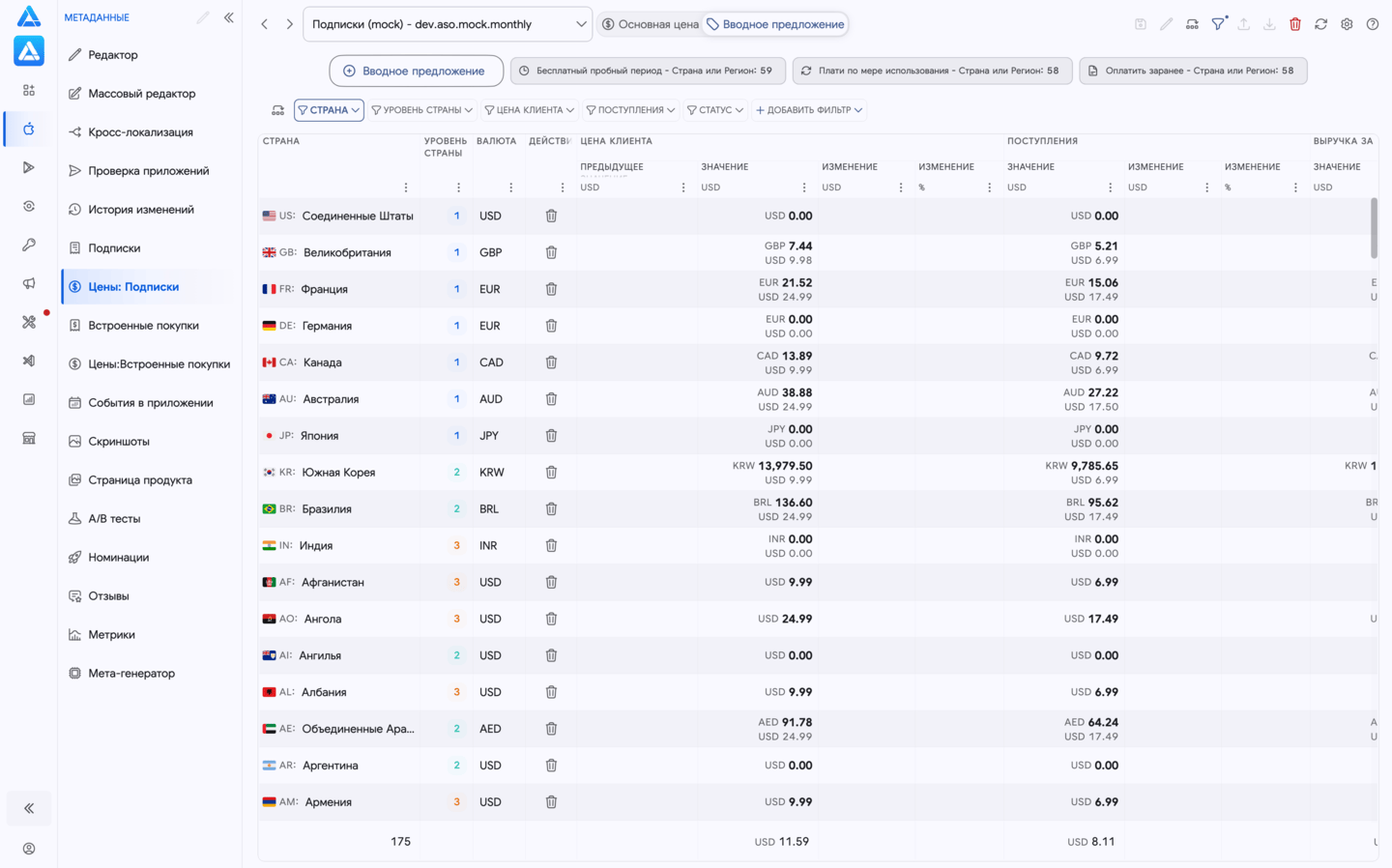This screenshot has height=868, width=1392.
Task: Open help question mark icon
Action: [1373, 24]
